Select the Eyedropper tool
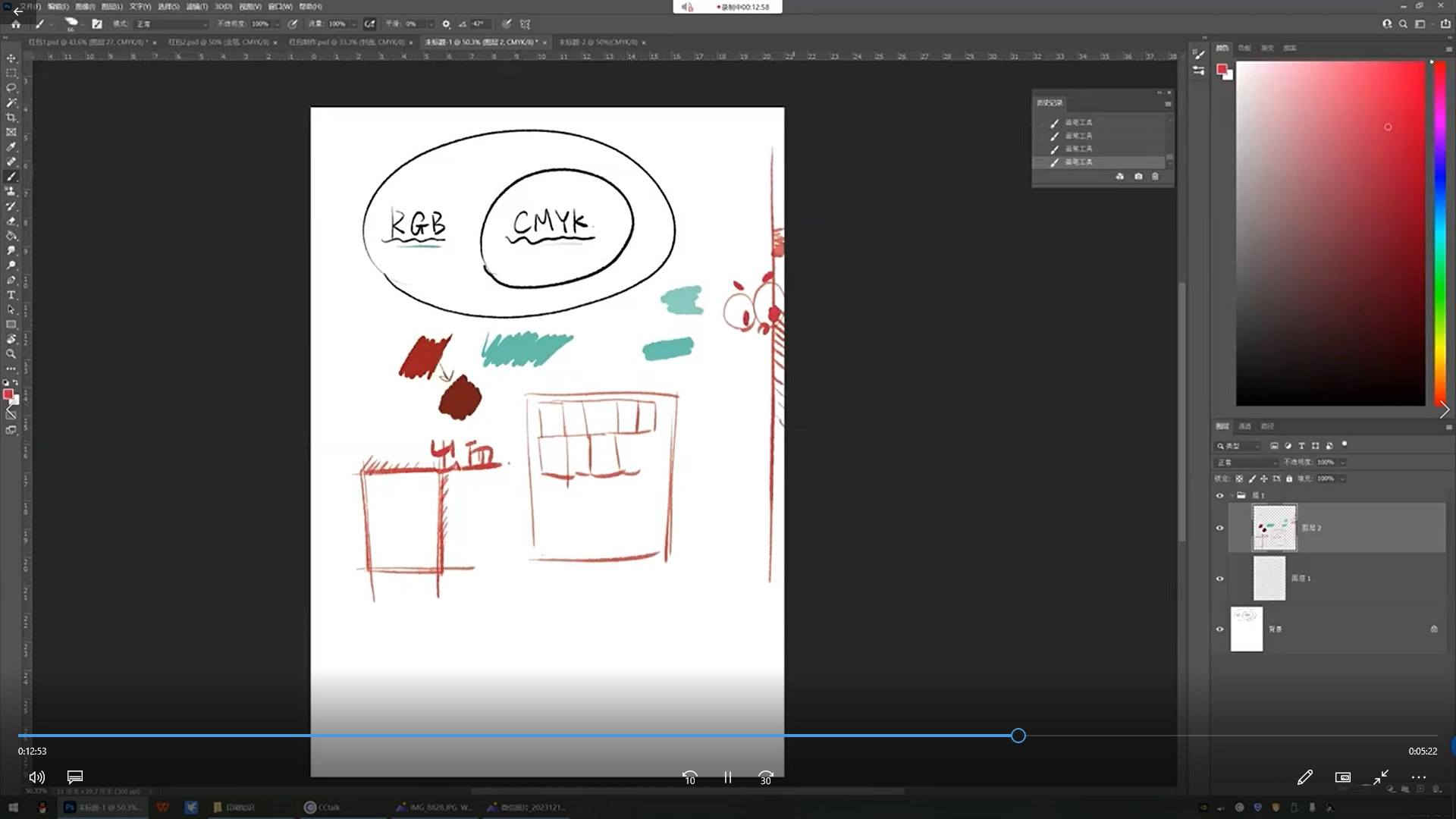1456x819 pixels. [x=11, y=147]
